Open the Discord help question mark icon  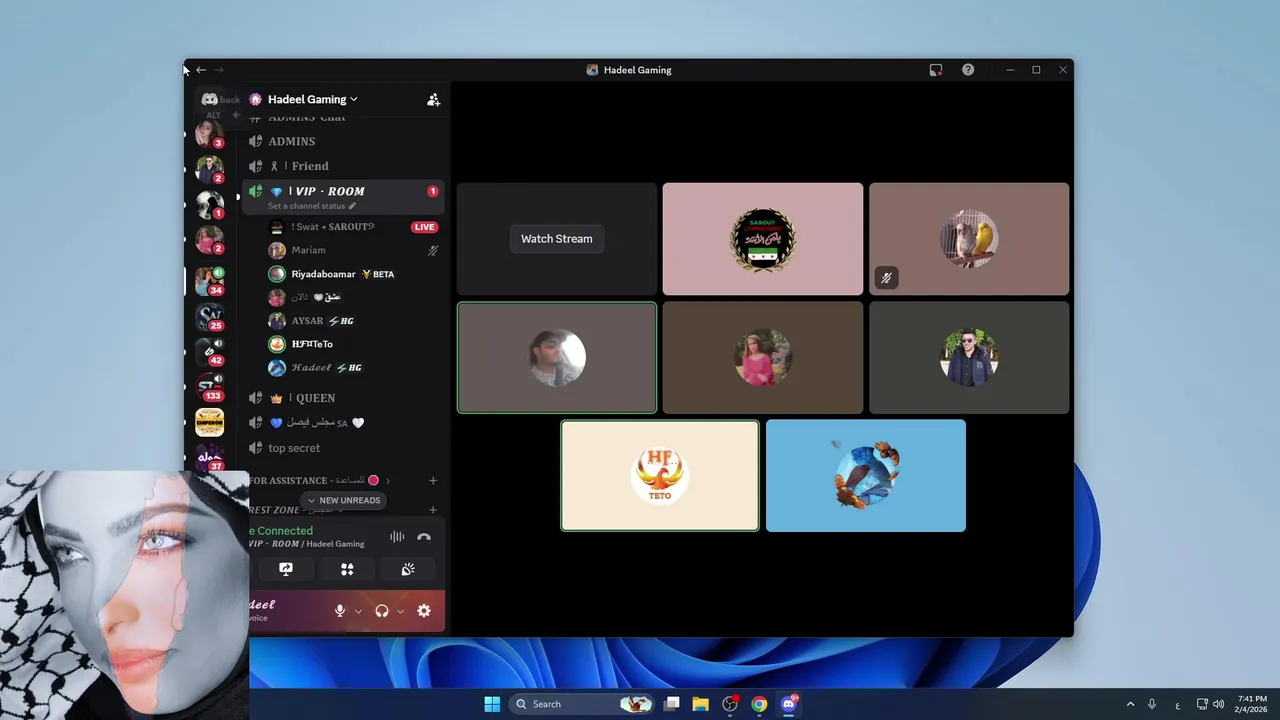click(968, 70)
